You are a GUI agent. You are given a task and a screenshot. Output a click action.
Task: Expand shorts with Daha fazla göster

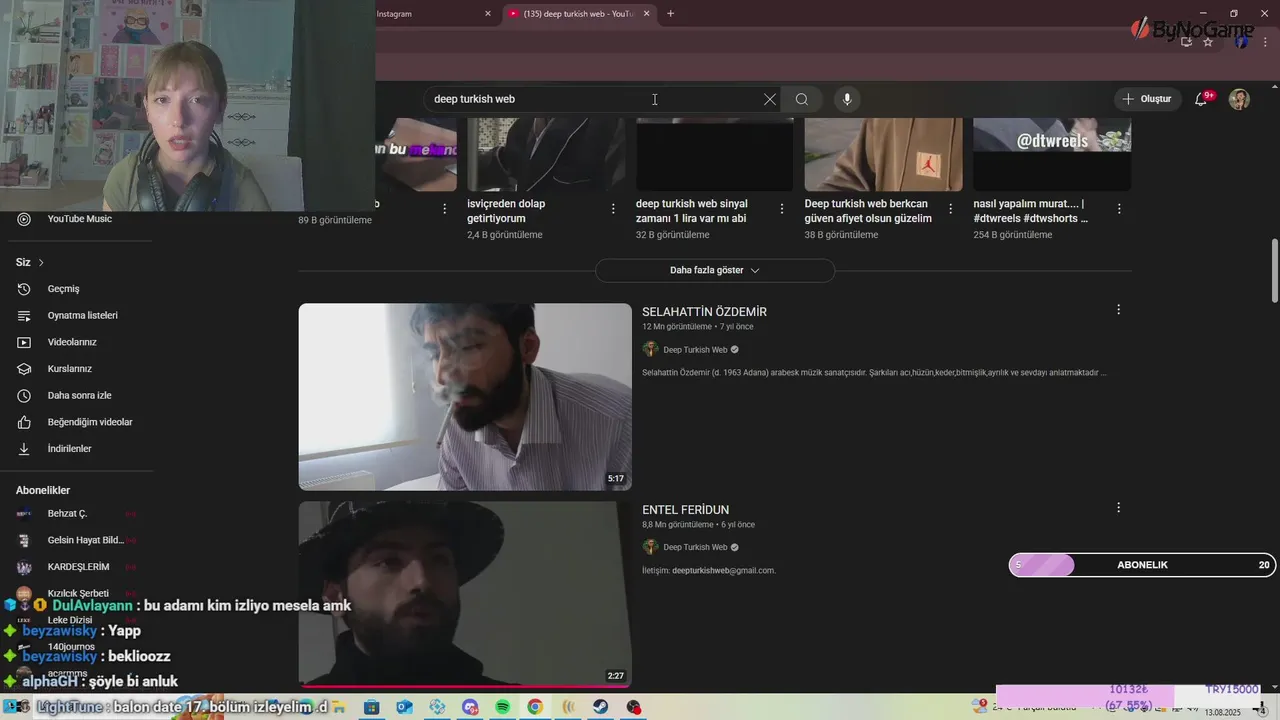[x=715, y=270]
